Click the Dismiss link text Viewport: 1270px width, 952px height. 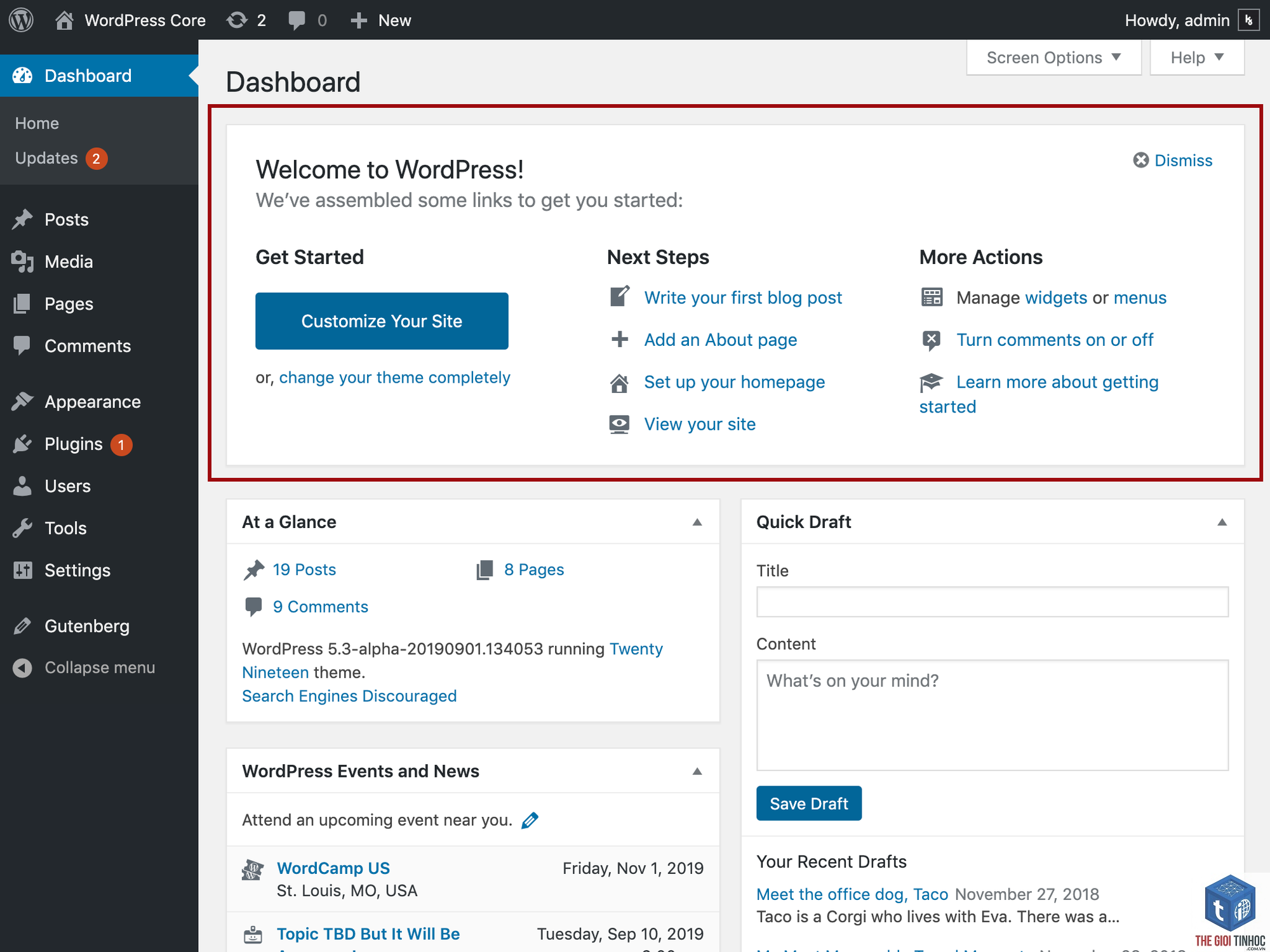(1184, 161)
